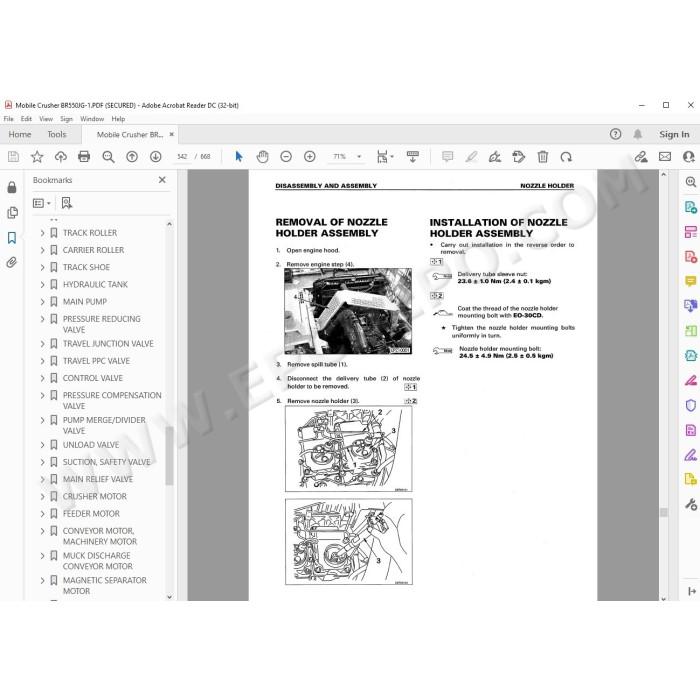Screen dimensions: 700x700
Task: Expand the TRACK ROLLER bookmark
Action: (42, 233)
